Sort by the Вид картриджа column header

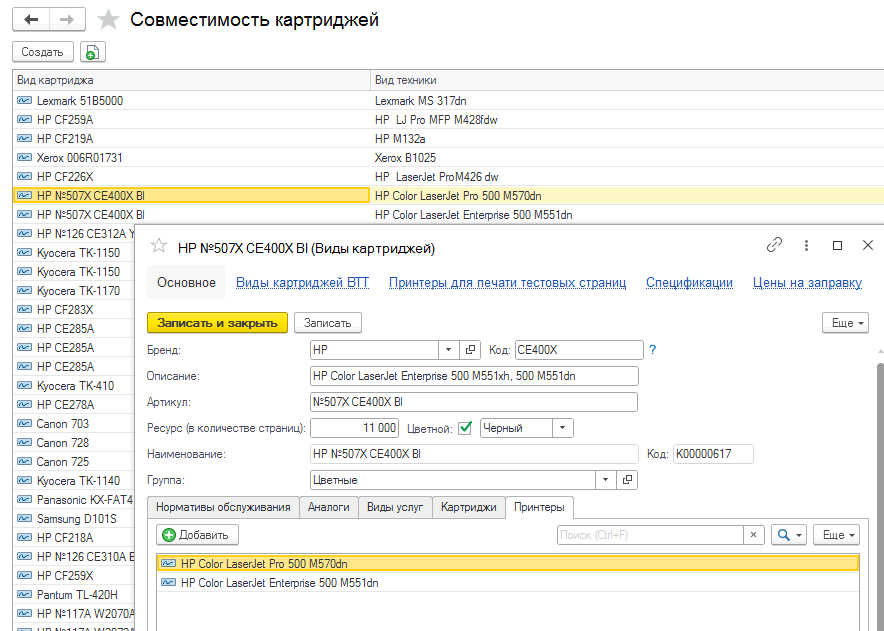[191, 80]
